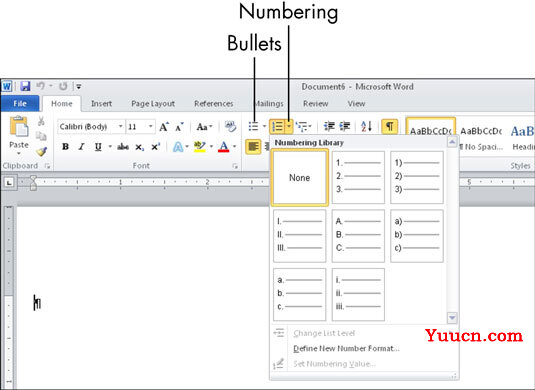Switch to the View tab
The width and height of the screenshot is (535, 390).
[356, 103]
